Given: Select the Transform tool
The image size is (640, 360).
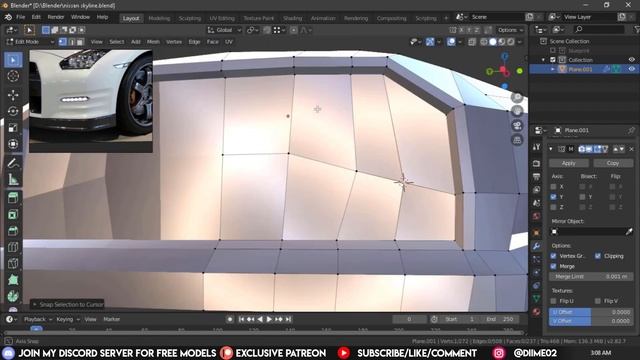Looking at the screenshot, I should [13, 144].
